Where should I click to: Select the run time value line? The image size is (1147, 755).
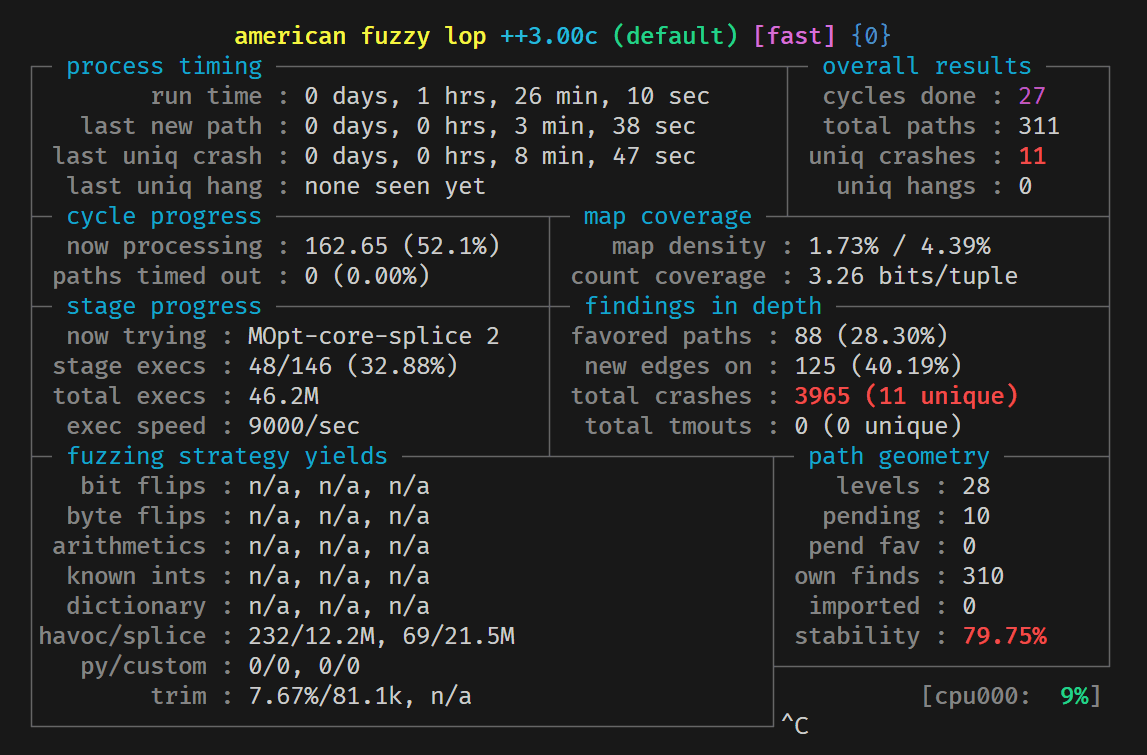point(507,96)
